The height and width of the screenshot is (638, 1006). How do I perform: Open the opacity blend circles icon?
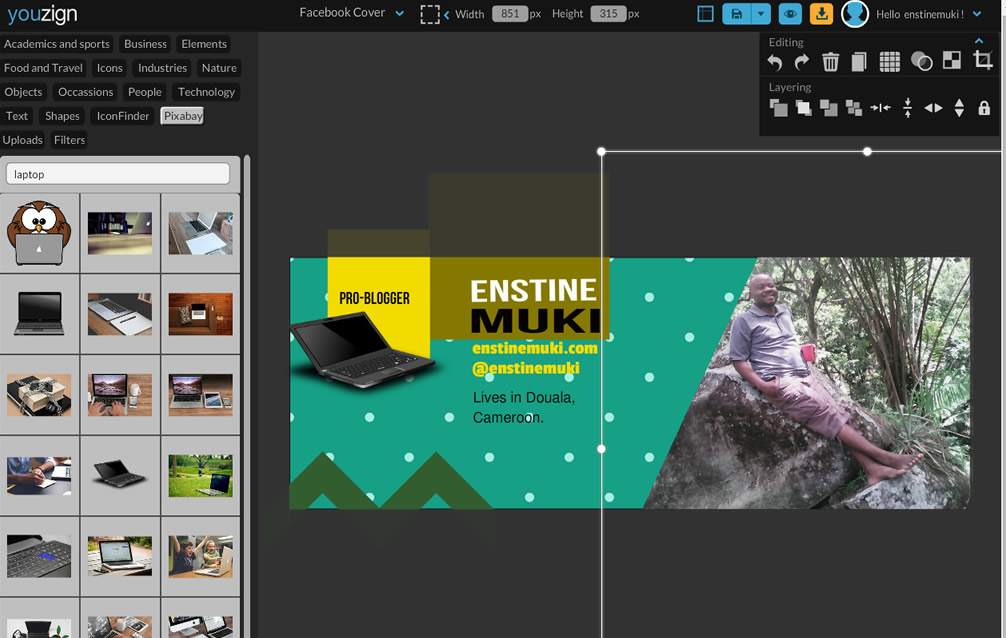pyautogui.click(x=921, y=62)
